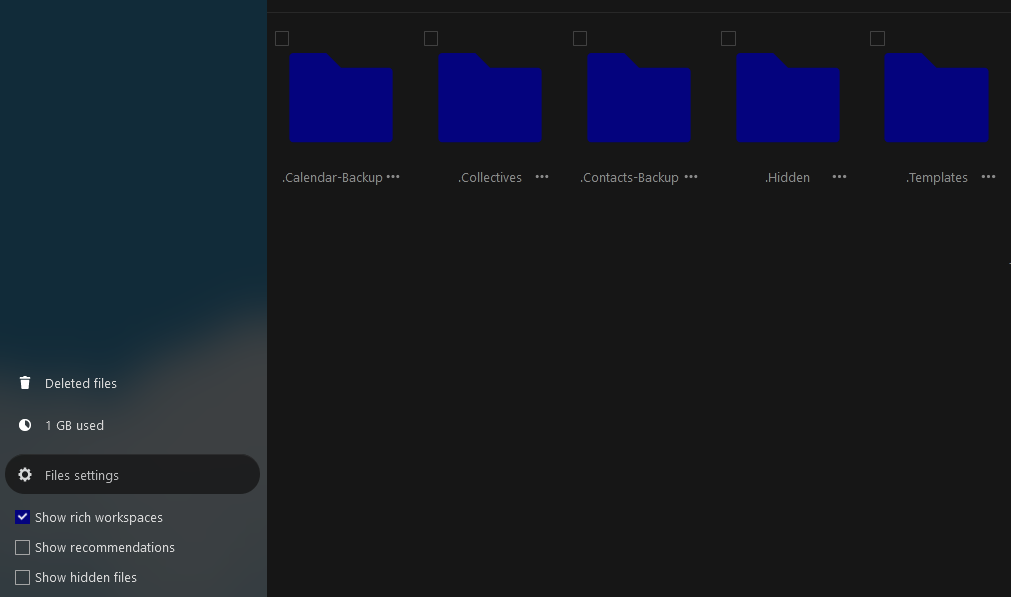This screenshot has width=1011, height=597.
Task: Click the Files settings gear icon
Action: (25, 475)
